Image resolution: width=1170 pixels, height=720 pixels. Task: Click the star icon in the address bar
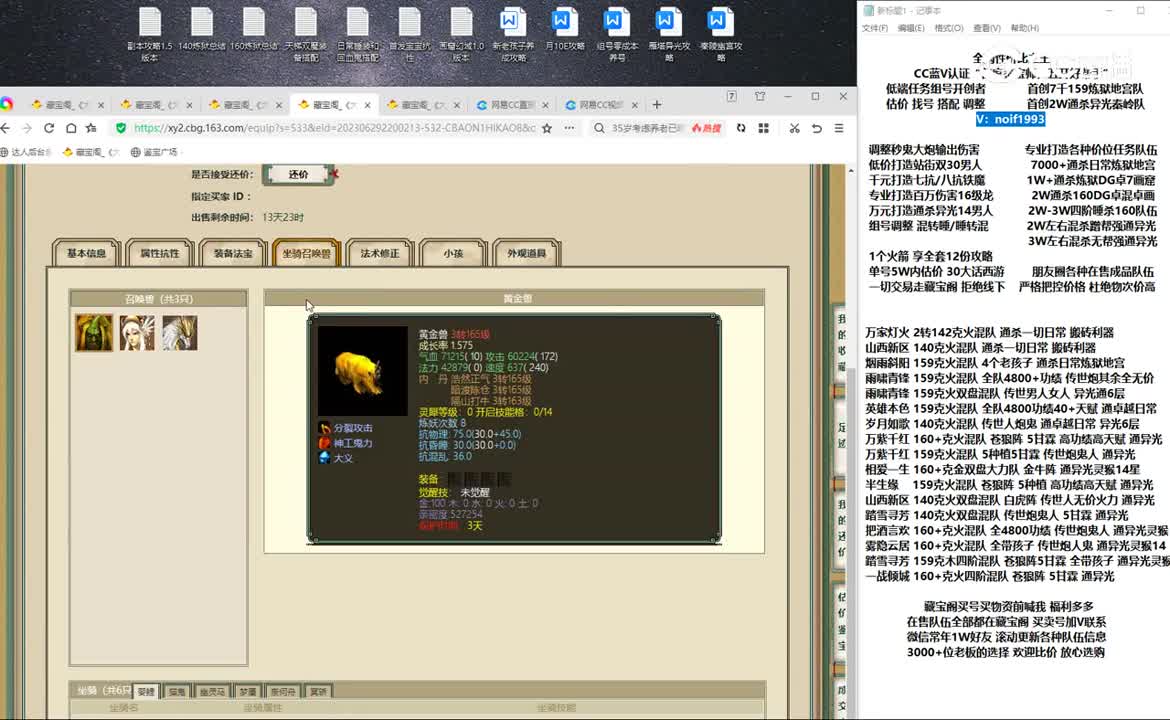pyautogui.click(x=547, y=128)
